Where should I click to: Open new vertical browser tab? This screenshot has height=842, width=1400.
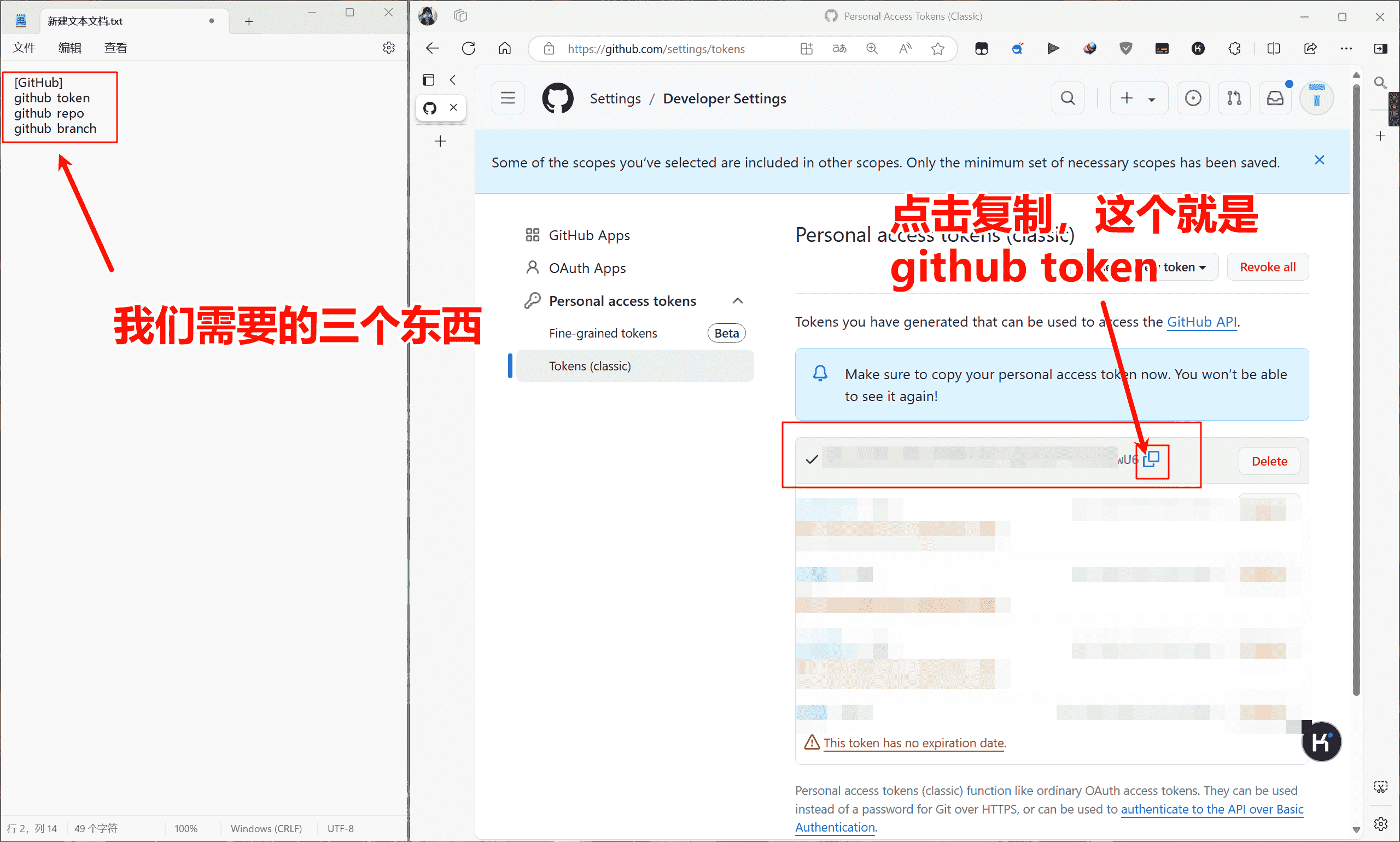[x=440, y=141]
